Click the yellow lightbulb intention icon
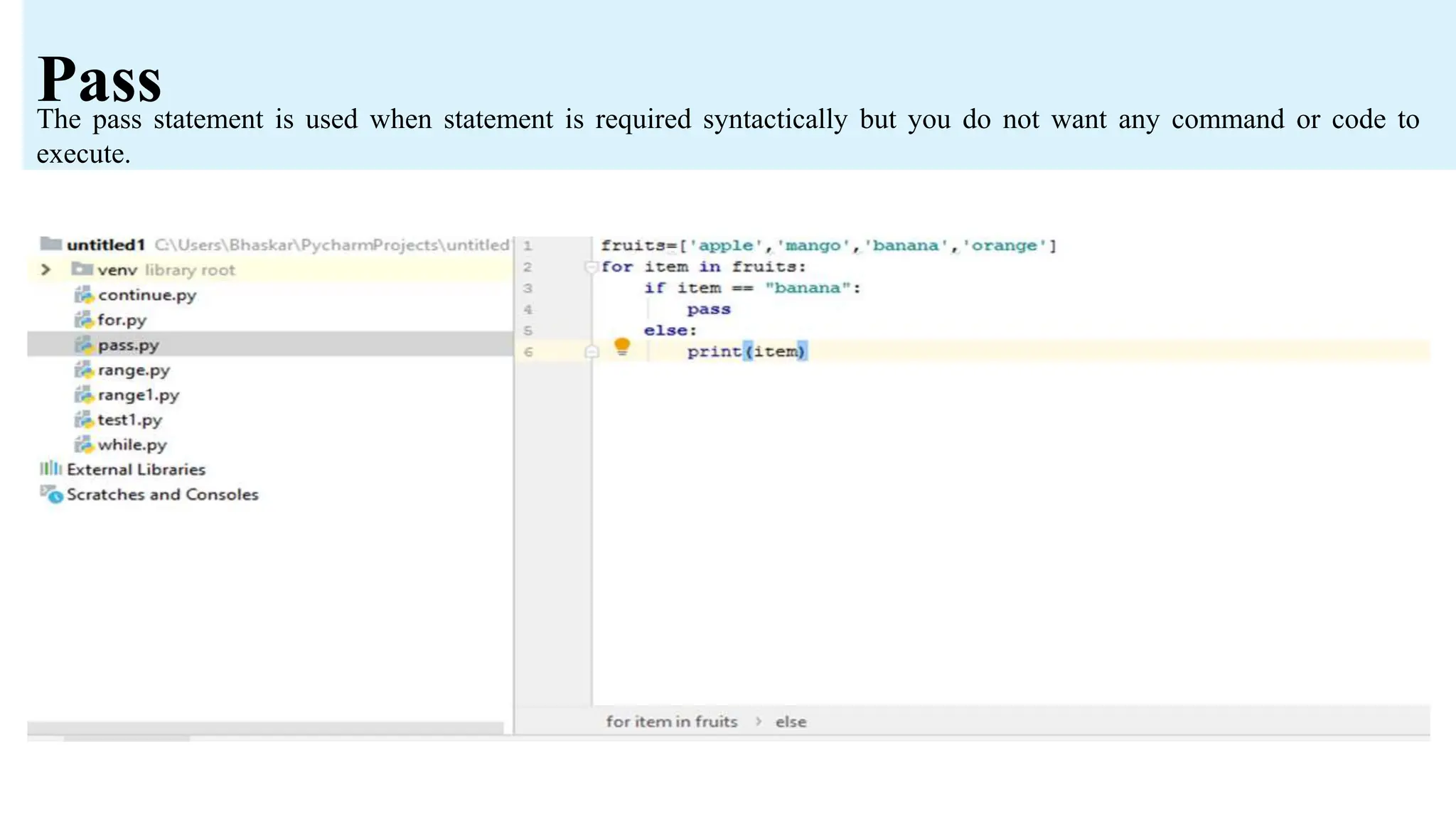The width and height of the screenshot is (1456, 819). (x=621, y=347)
